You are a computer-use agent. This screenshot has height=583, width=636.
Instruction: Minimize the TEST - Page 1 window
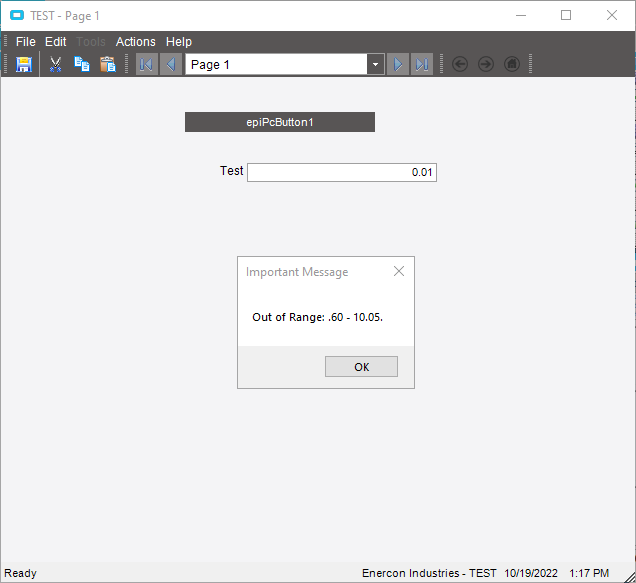pos(521,15)
